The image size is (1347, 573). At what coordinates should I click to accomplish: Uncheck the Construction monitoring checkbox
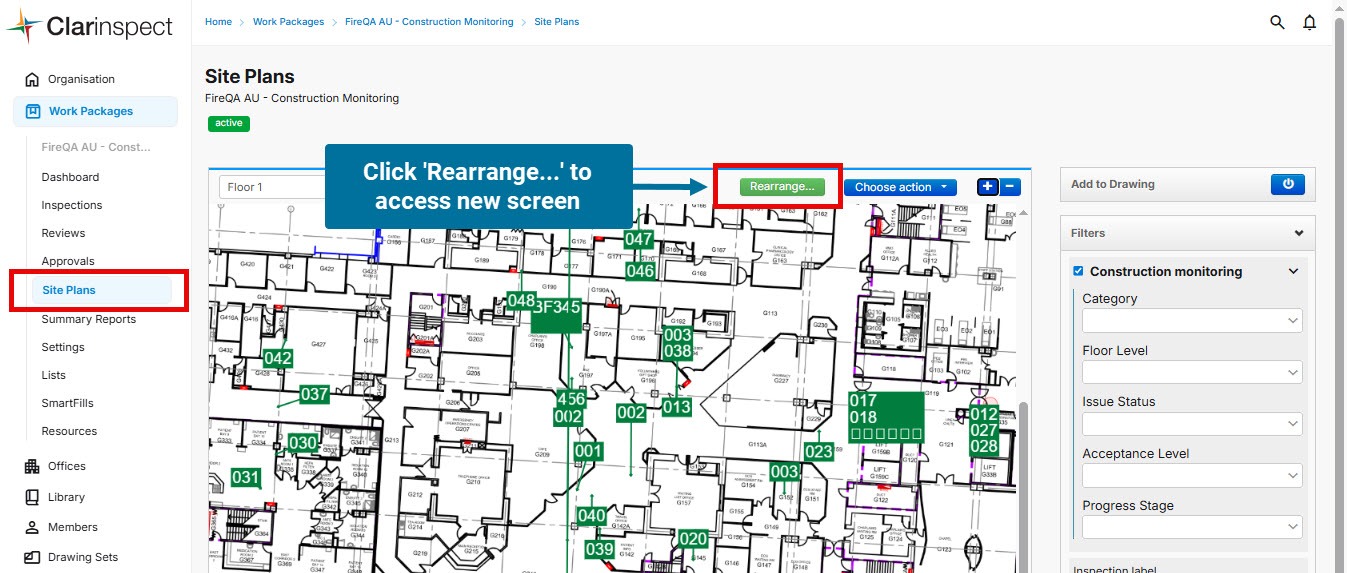click(x=1078, y=271)
